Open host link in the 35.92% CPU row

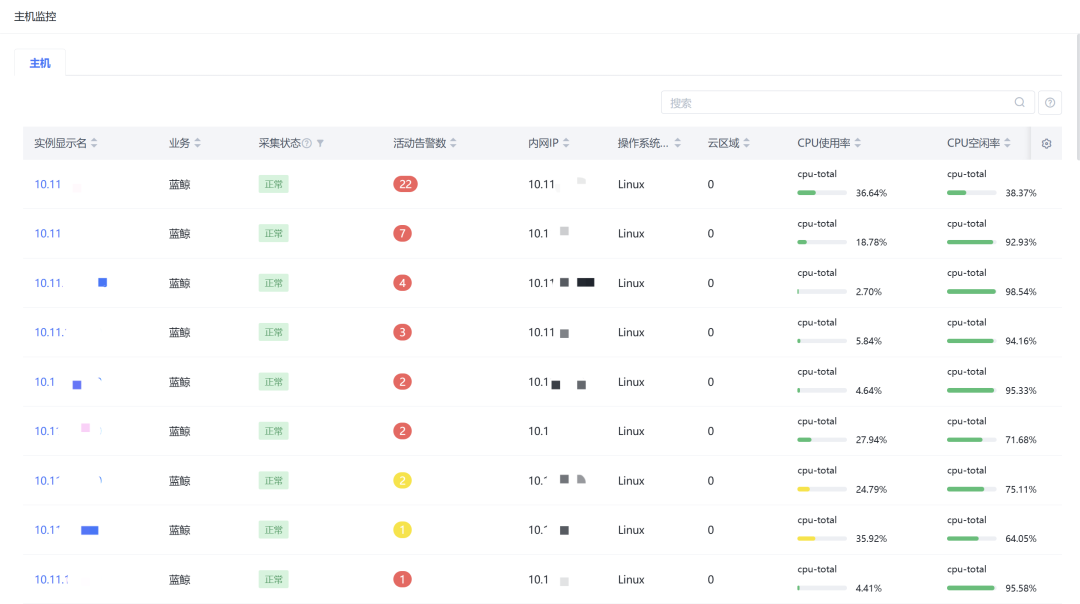coord(47,530)
